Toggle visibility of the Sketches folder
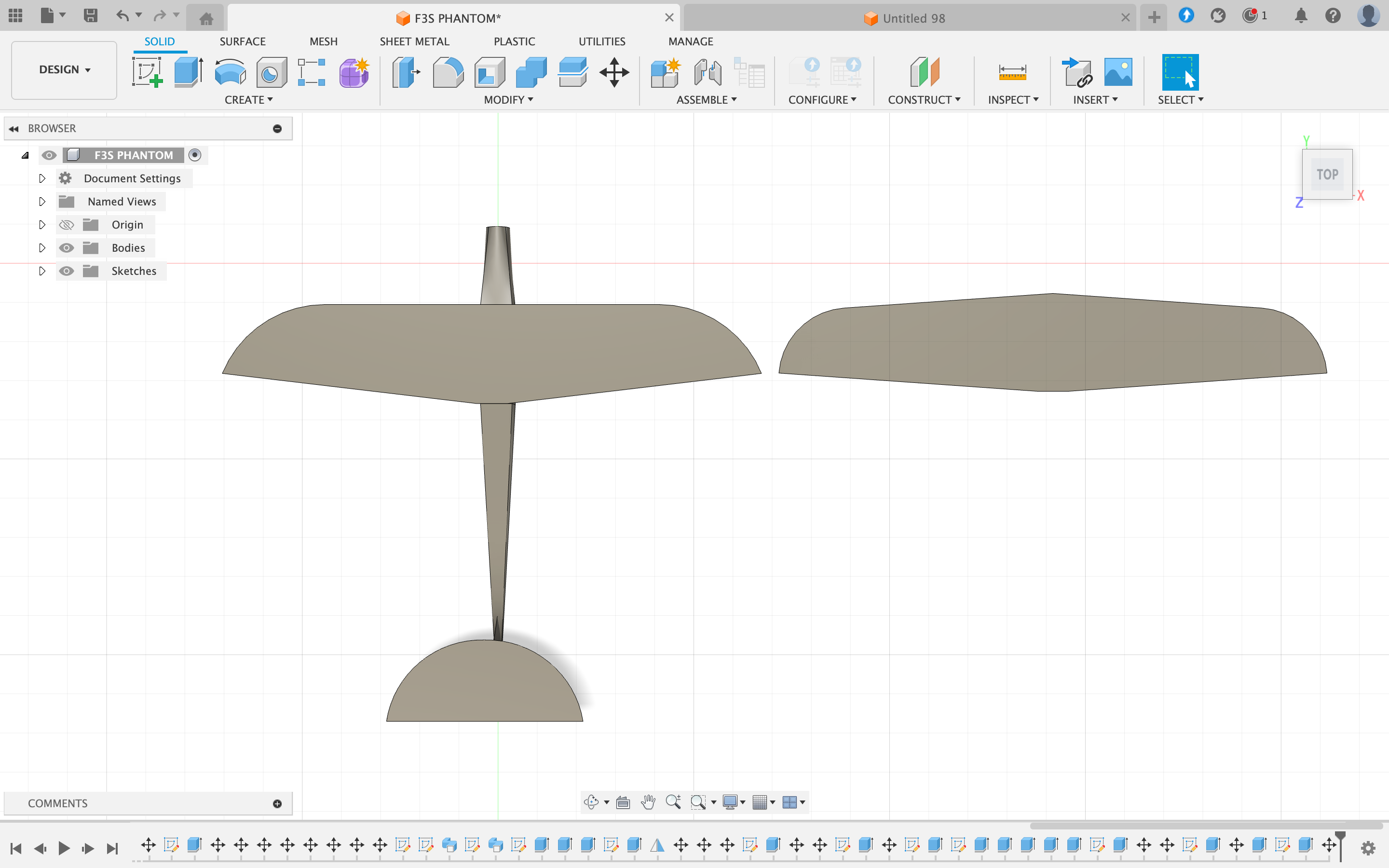1389x868 pixels. pos(67,271)
